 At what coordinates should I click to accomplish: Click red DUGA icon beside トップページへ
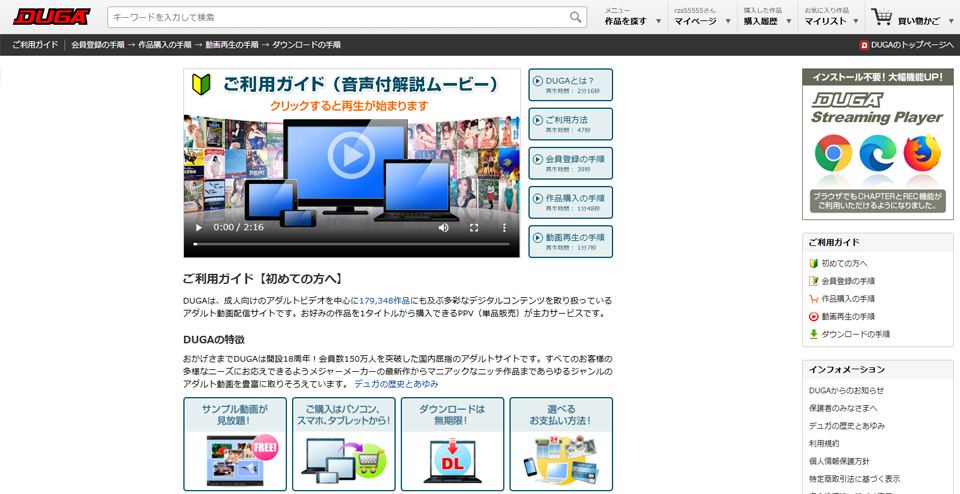864,45
